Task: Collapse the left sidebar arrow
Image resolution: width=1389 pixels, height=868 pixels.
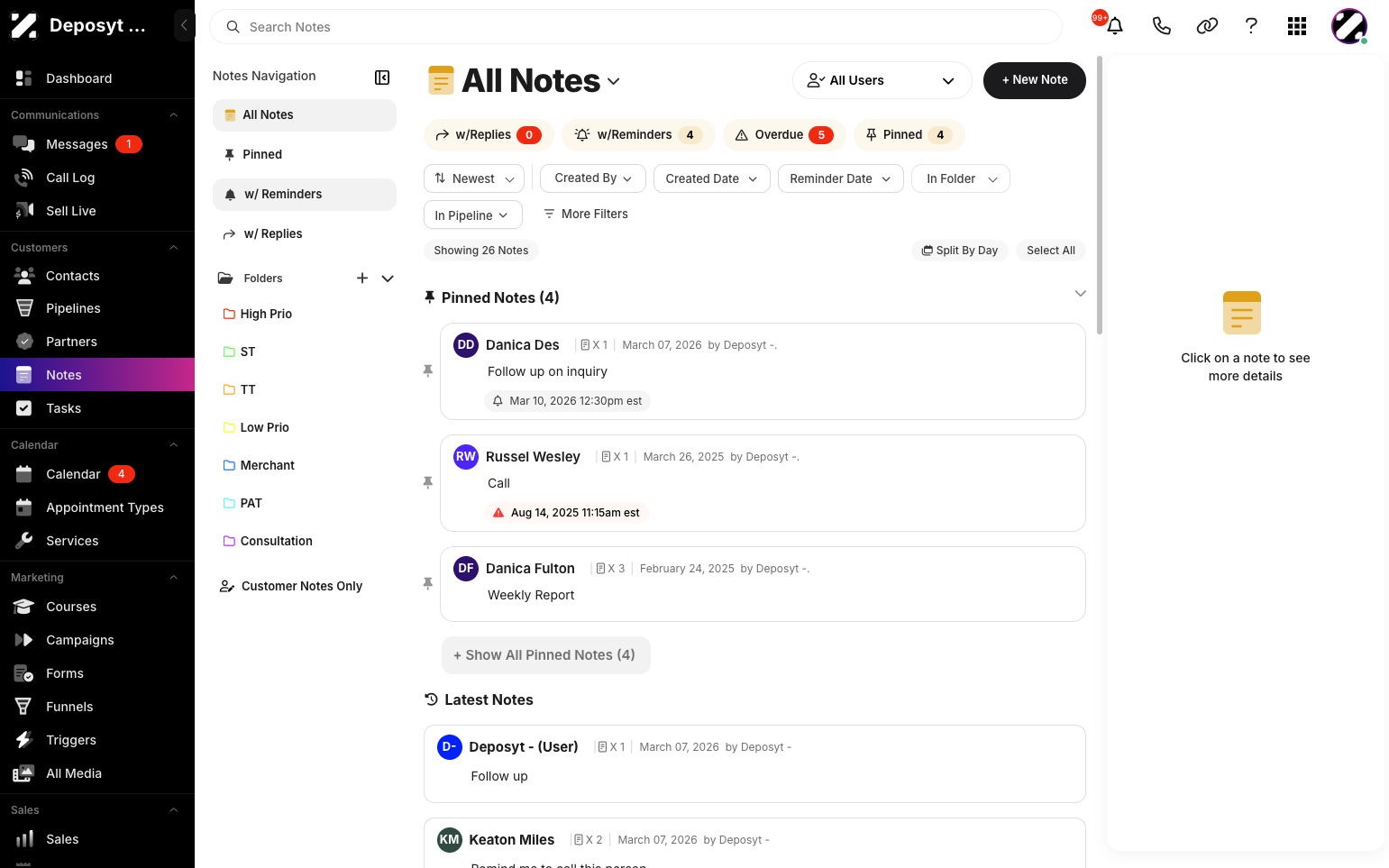Action: point(184,25)
